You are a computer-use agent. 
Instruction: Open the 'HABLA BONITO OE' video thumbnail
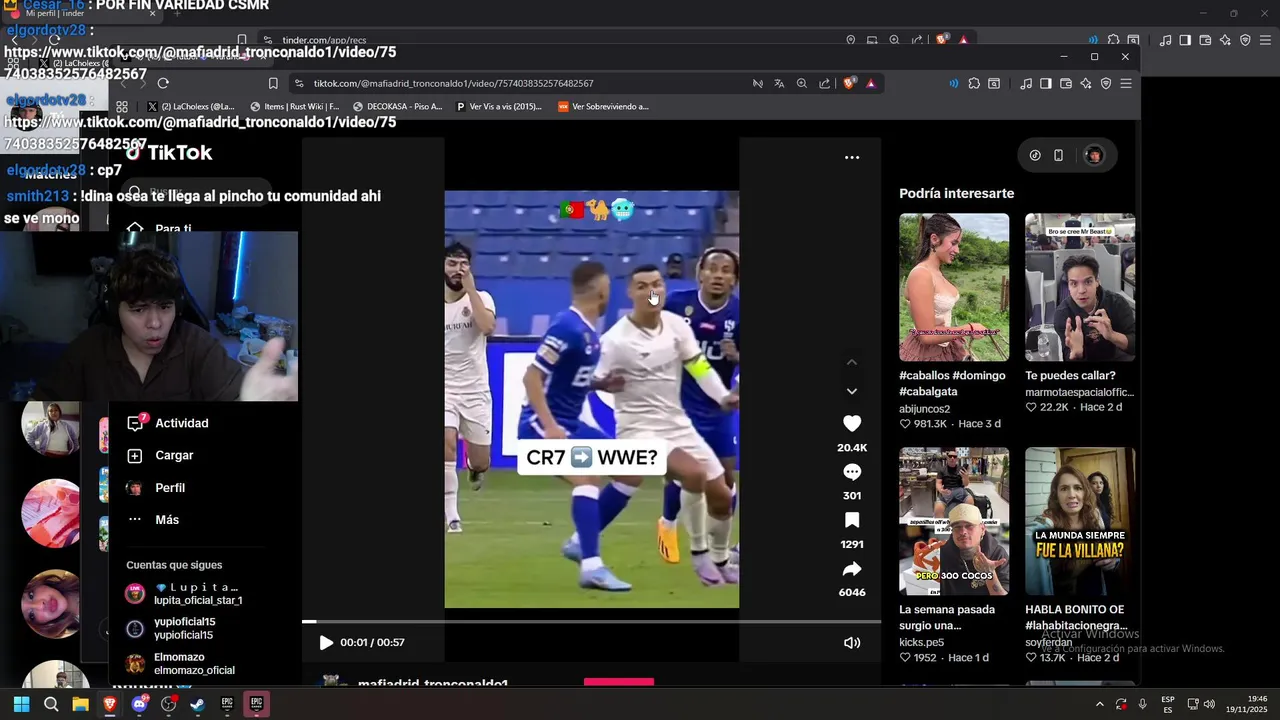coord(1080,521)
